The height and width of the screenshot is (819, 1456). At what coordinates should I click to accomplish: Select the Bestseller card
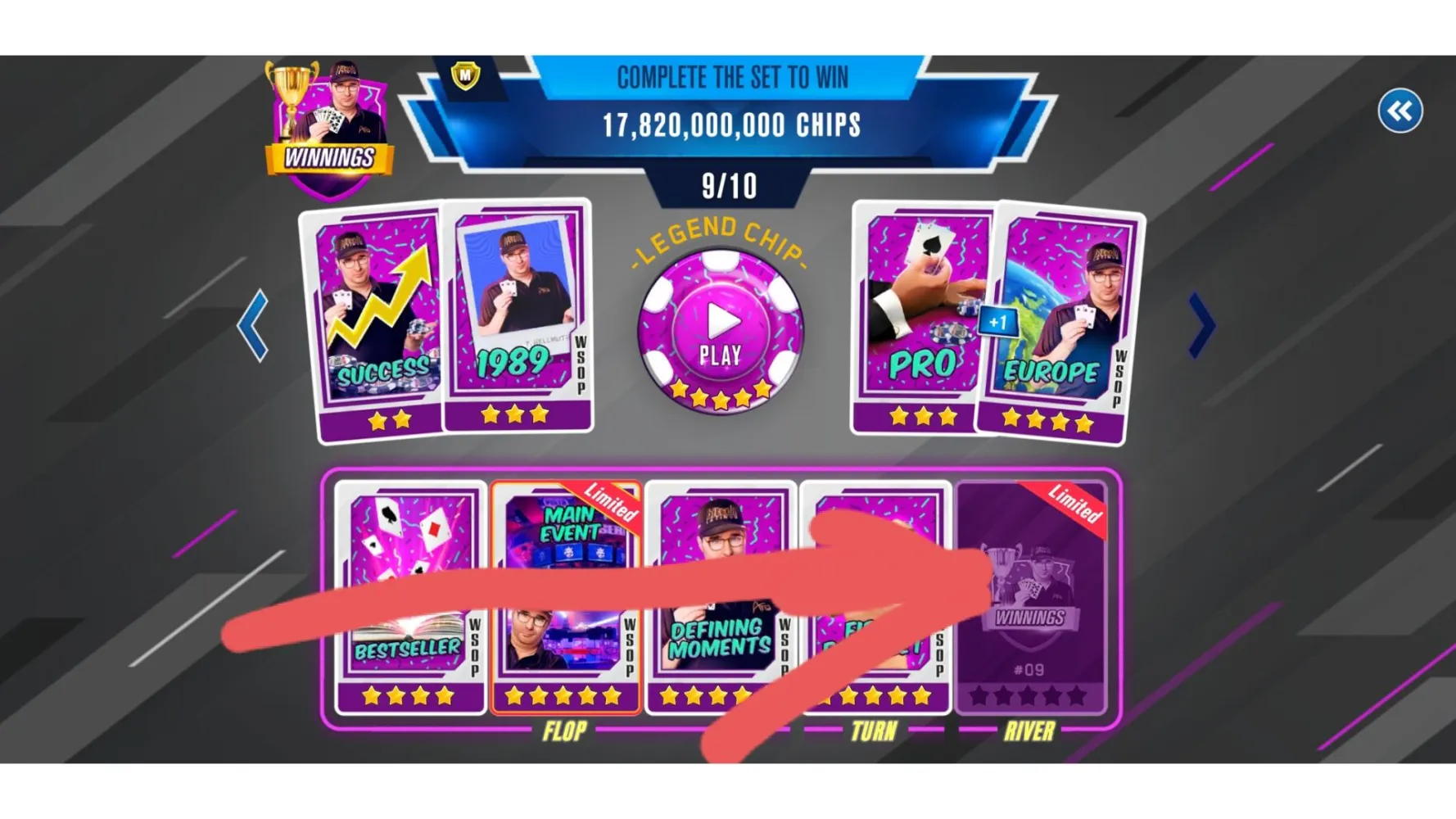point(411,598)
